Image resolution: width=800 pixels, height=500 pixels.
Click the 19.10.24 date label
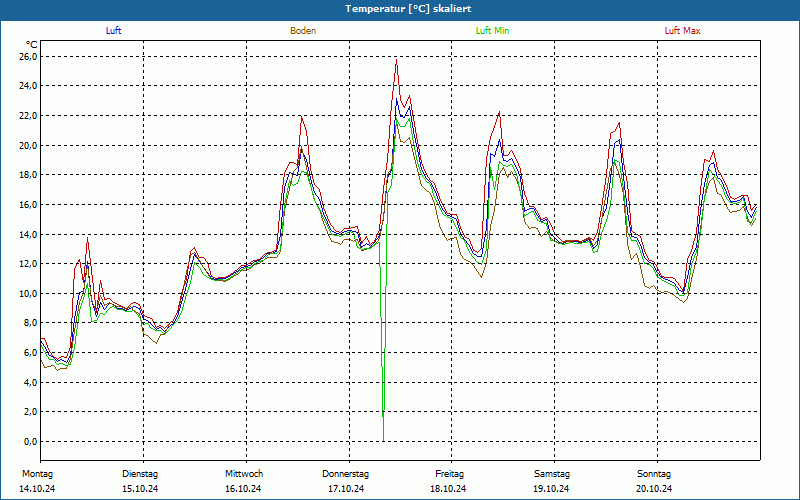pos(552,489)
